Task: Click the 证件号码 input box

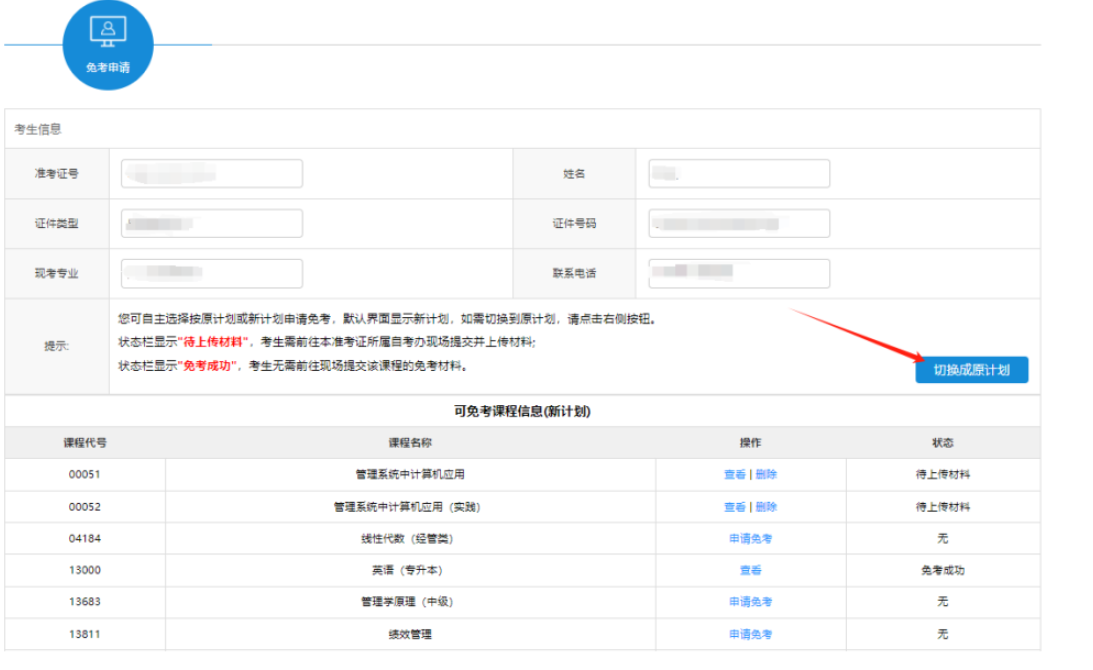Action: pyautogui.click(x=739, y=224)
